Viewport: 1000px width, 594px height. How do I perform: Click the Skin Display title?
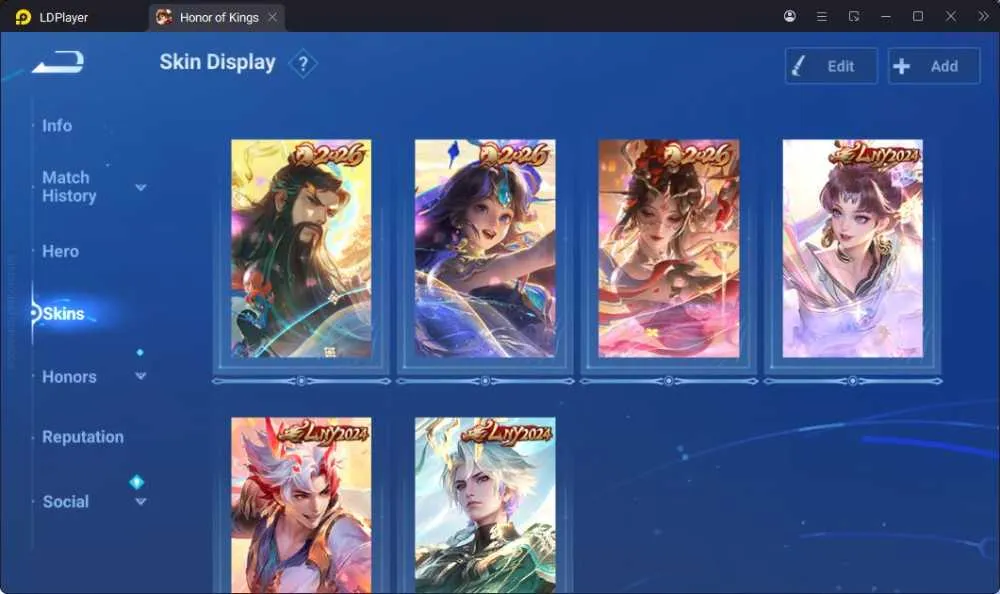217,62
